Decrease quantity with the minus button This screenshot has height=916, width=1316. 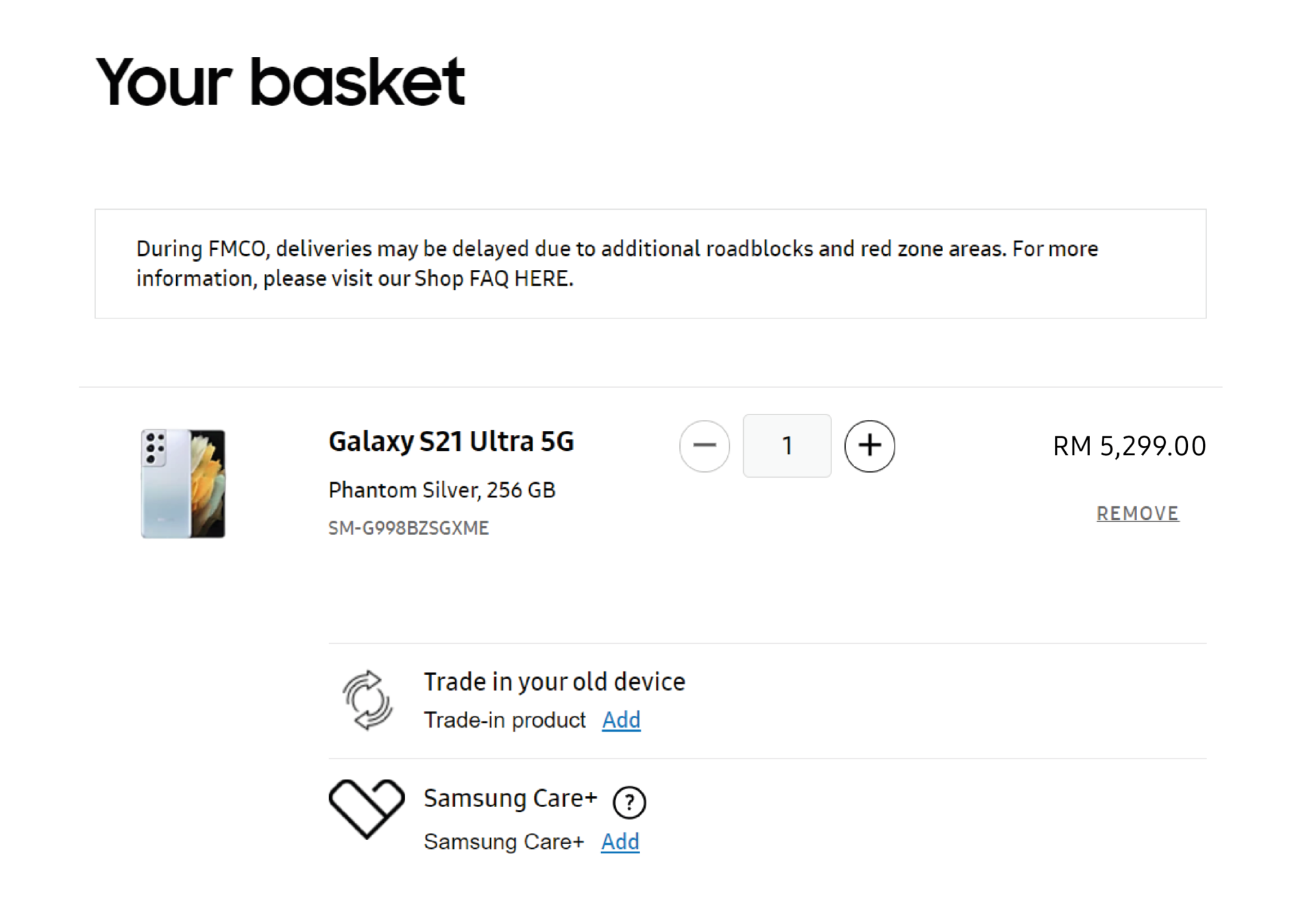tap(704, 446)
